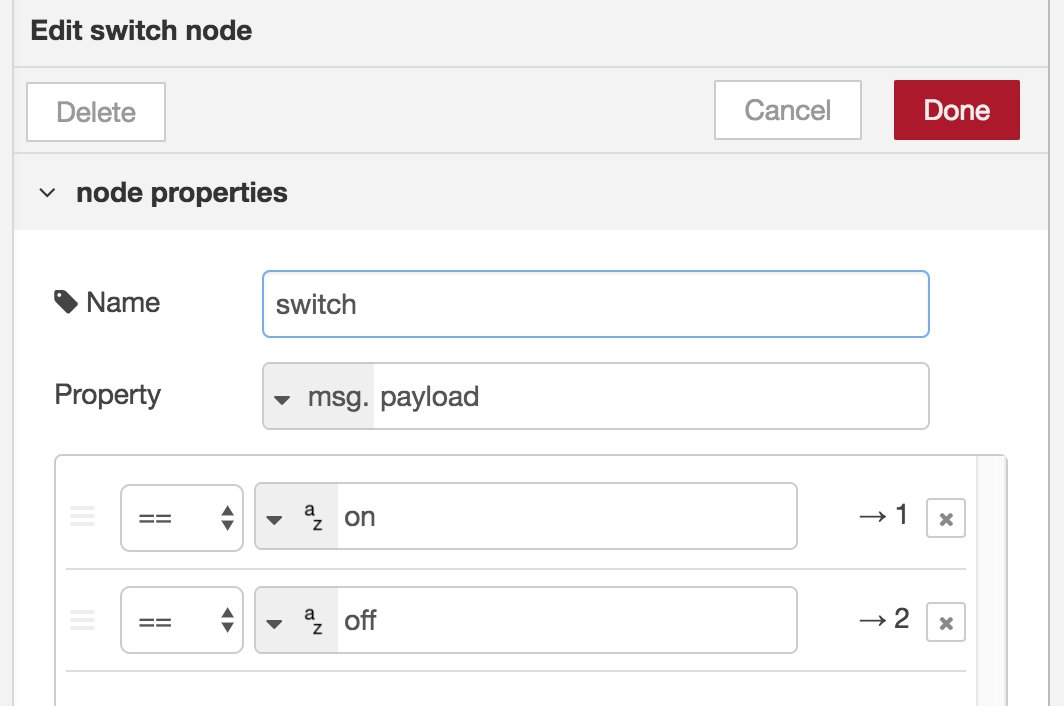Viewport: 1064px width, 706px height.
Task: Collapse the node properties section
Action: pyautogui.click(x=47, y=193)
